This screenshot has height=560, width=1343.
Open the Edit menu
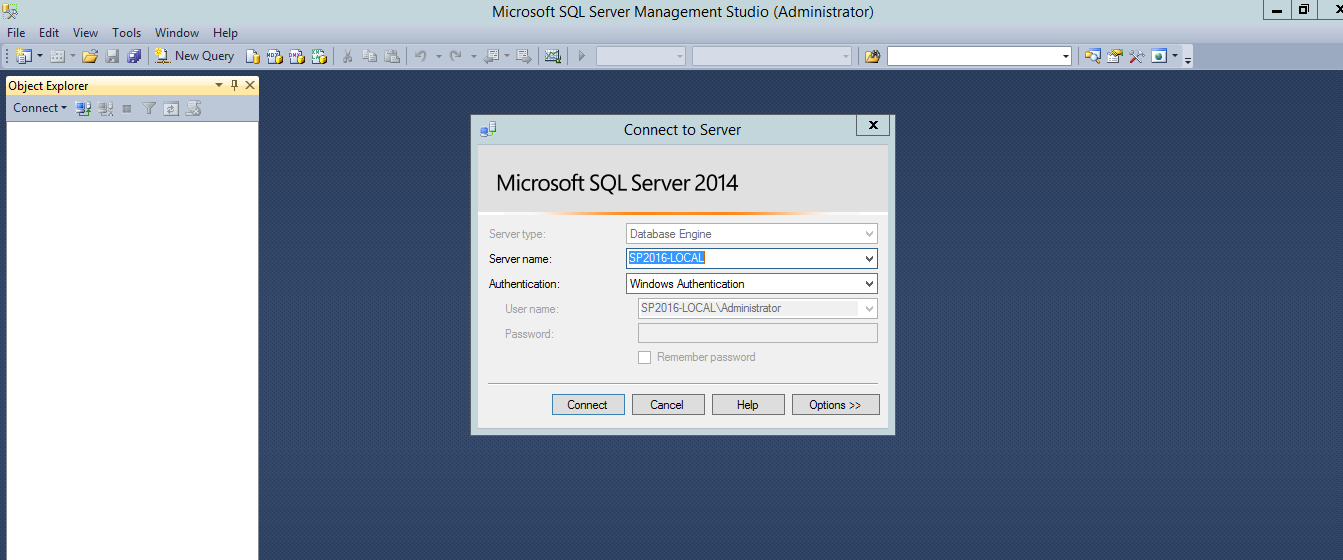[x=49, y=33]
